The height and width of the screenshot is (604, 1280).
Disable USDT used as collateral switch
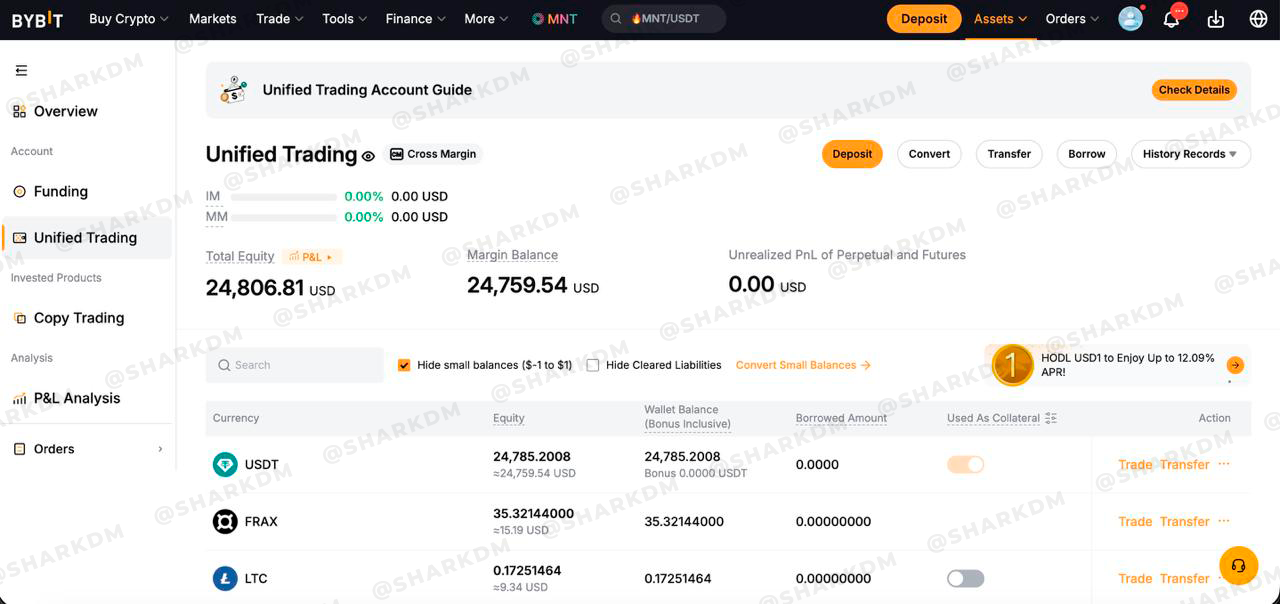(x=966, y=464)
